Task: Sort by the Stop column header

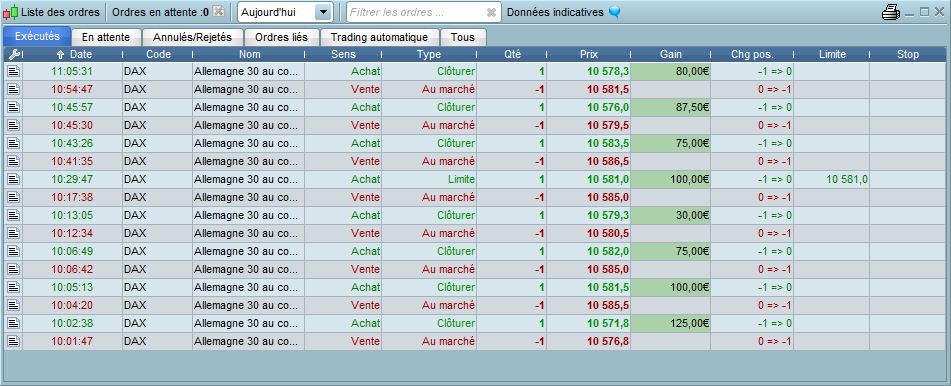Action: pos(907,54)
